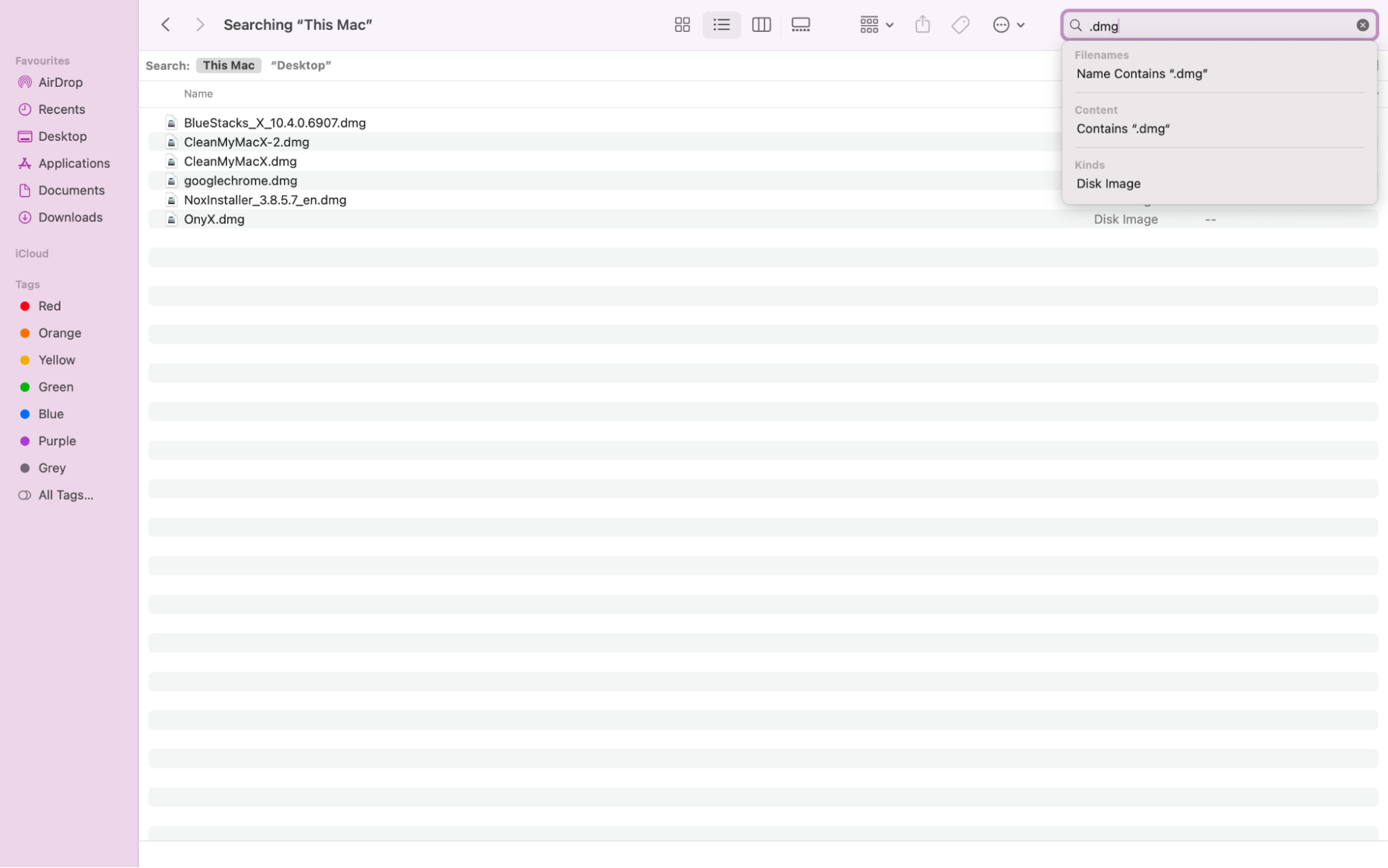Viewport: 1388px width, 868px height.
Task: Go back with the left chevron
Action: point(165,25)
